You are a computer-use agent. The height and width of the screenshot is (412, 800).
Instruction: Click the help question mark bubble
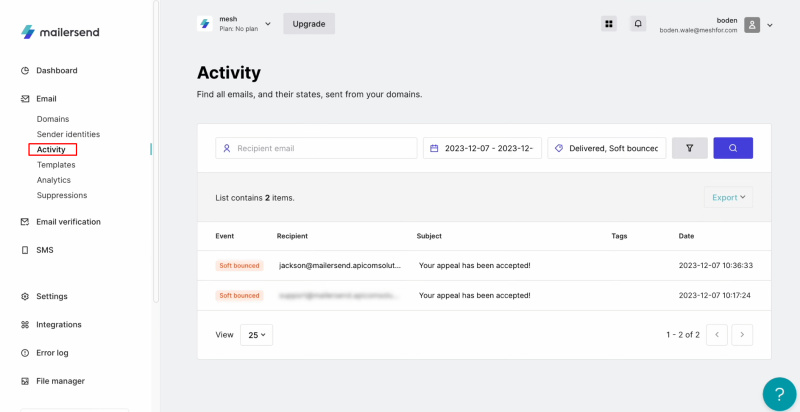click(779, 393)
